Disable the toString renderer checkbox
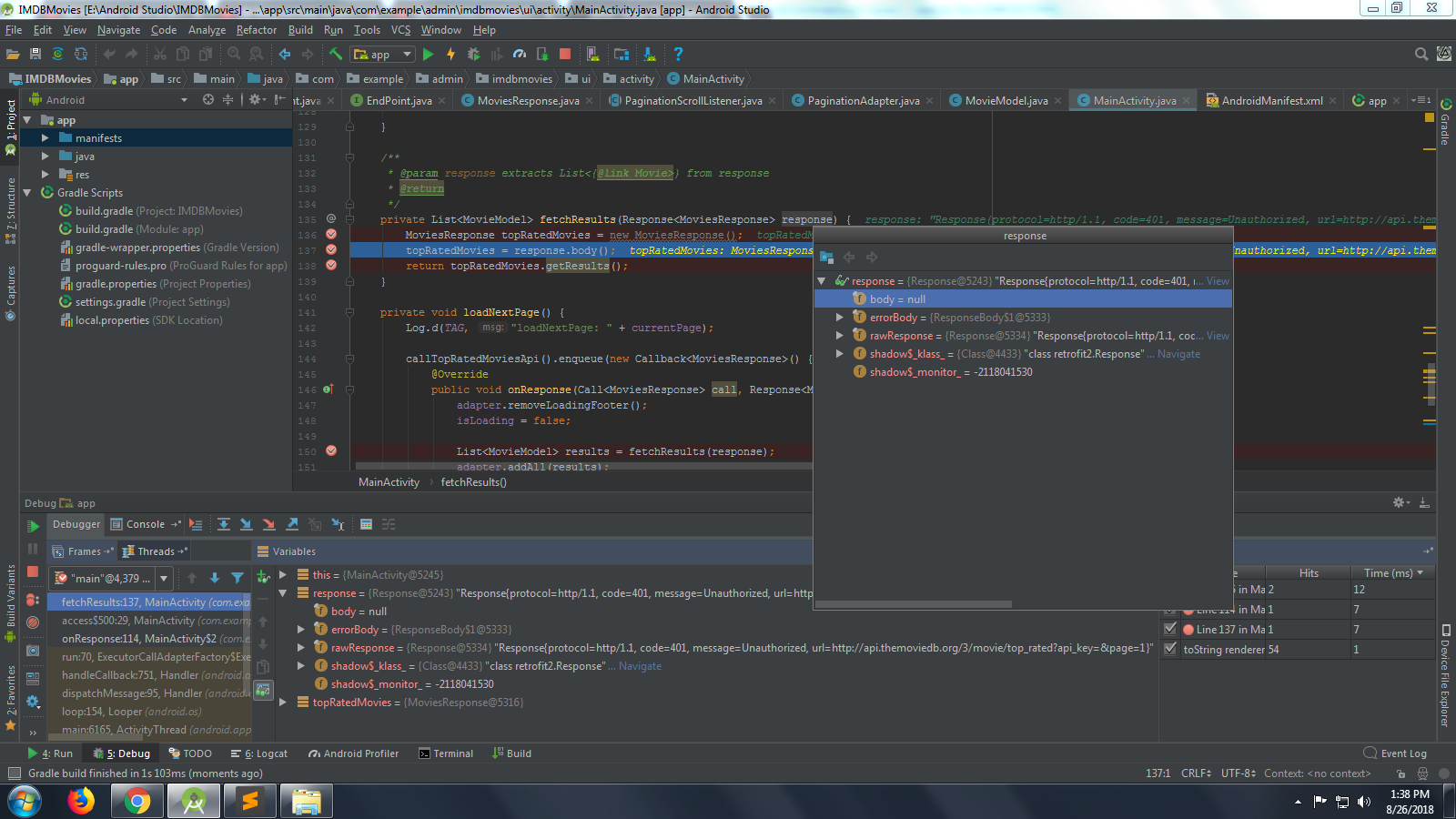The image size is (1456, 819). (x=1170, y=649)
